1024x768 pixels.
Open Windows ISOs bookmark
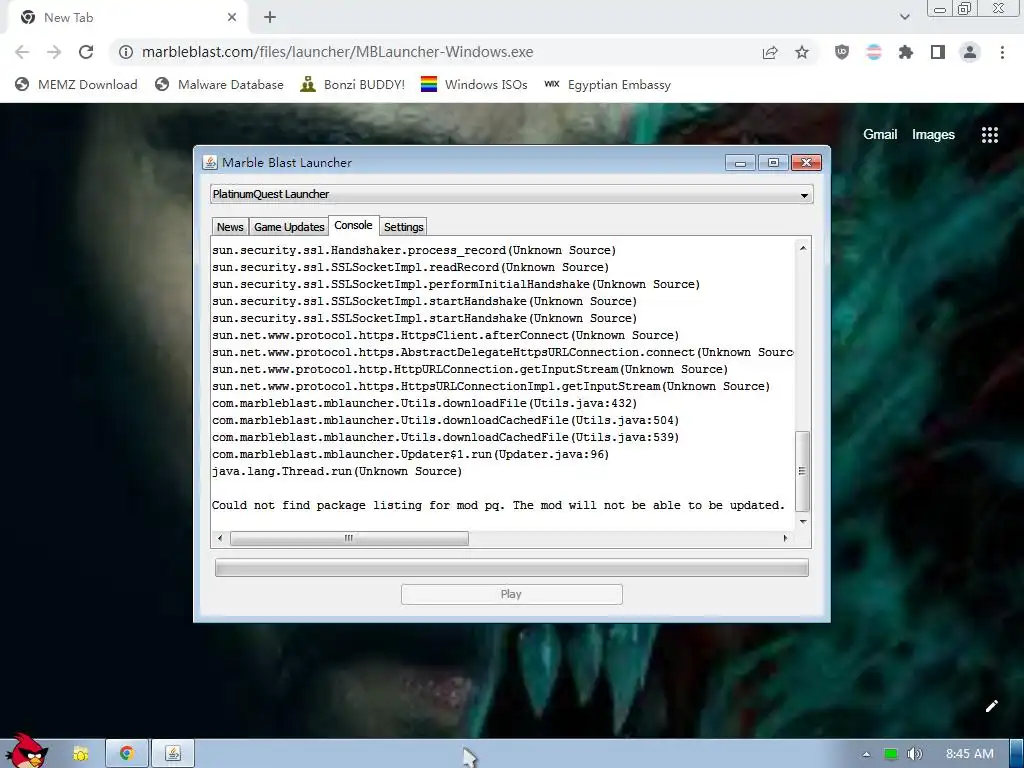point(474,85)
